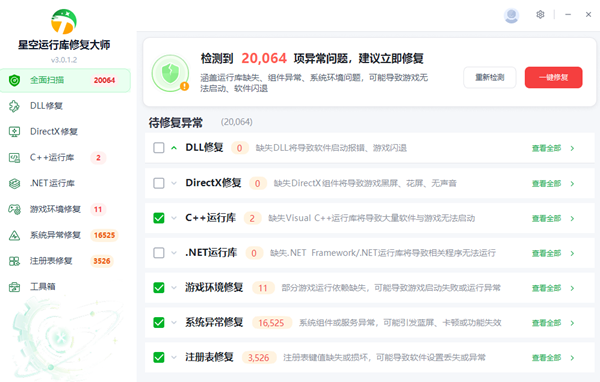Click the v3.0.1.2 version label
This screenshot has width=600, height=382.
tap(64, 60)
